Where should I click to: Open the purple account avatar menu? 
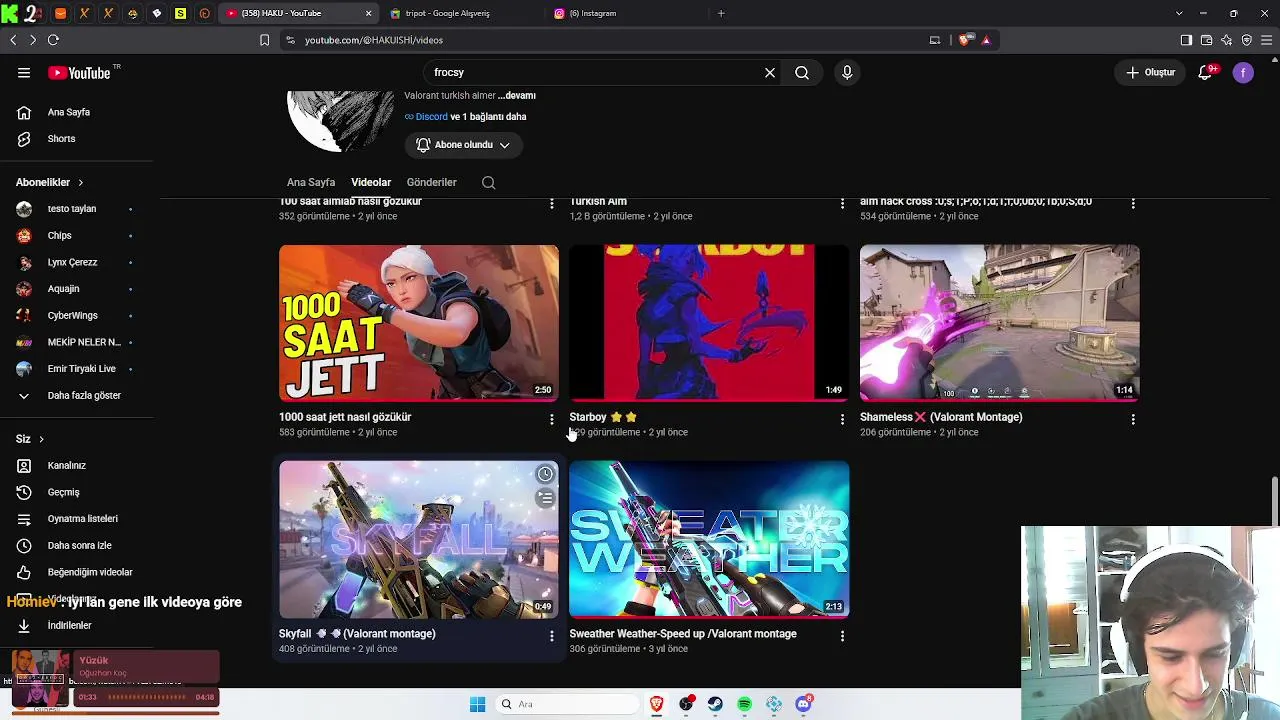click(x=1243, y=72)
